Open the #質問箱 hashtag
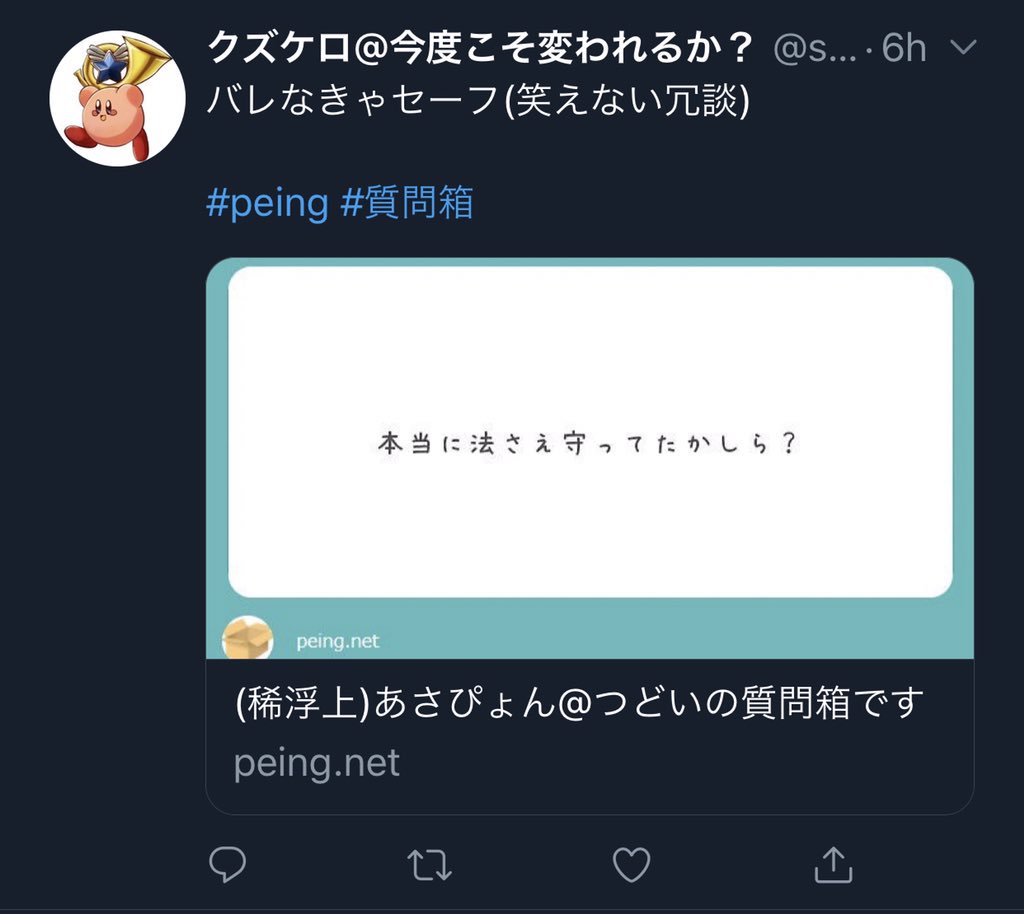The width and height of the screenshot is (1024, 914). point(407,202)
